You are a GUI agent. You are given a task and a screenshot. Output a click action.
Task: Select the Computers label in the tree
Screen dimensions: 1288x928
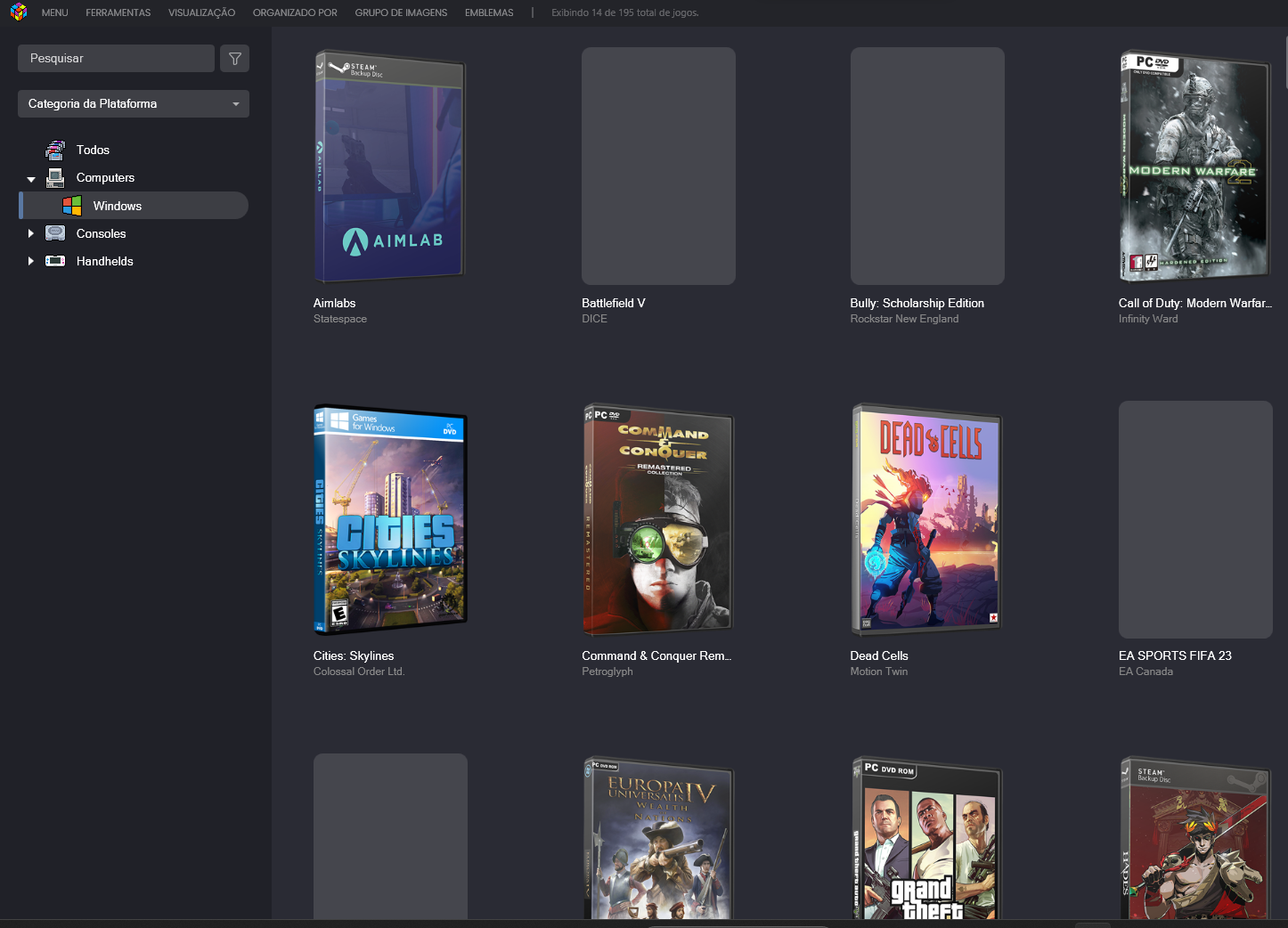pos(105,177)
